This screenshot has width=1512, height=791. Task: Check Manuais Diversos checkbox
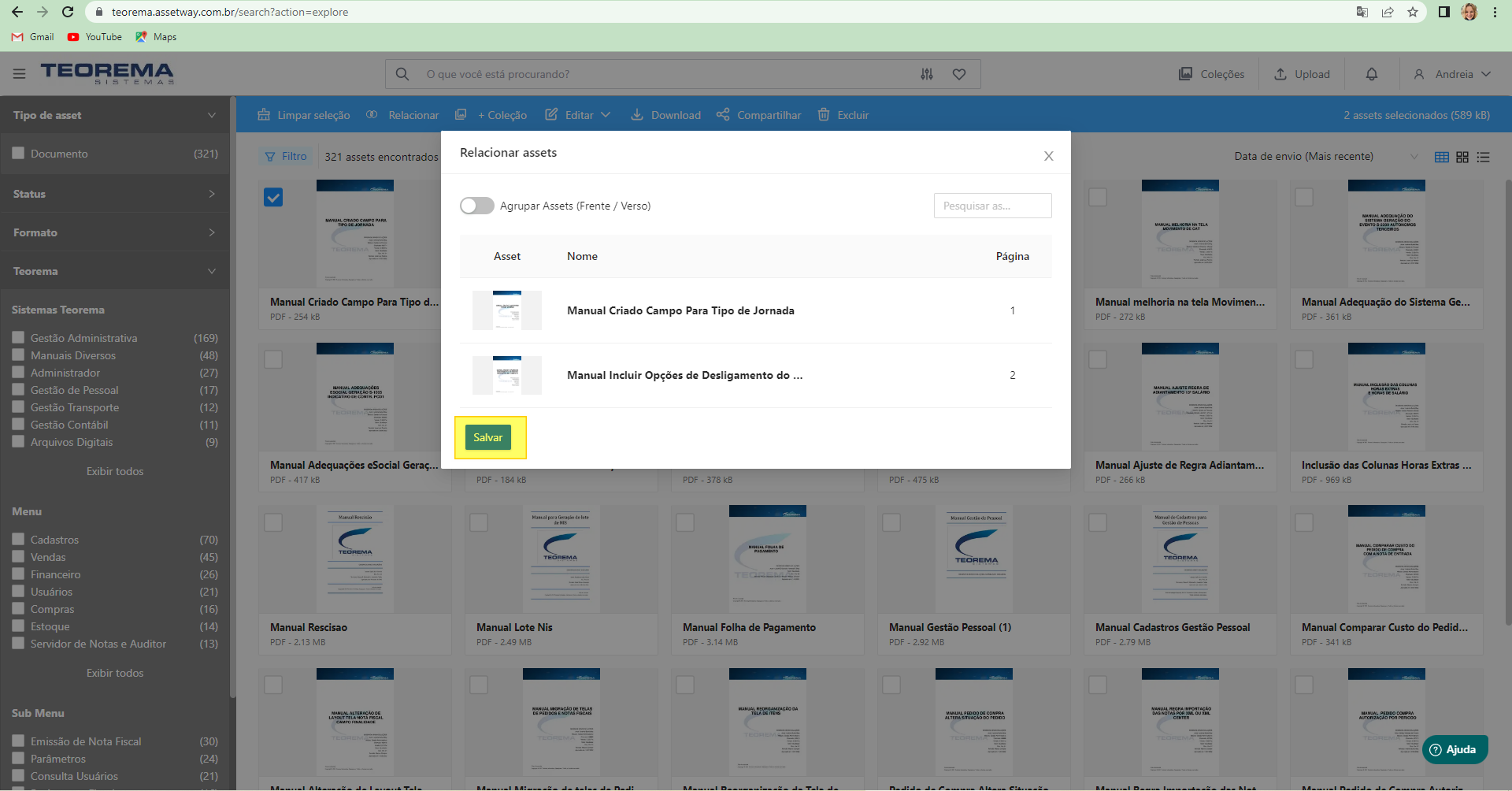click(x=18, y=355)
